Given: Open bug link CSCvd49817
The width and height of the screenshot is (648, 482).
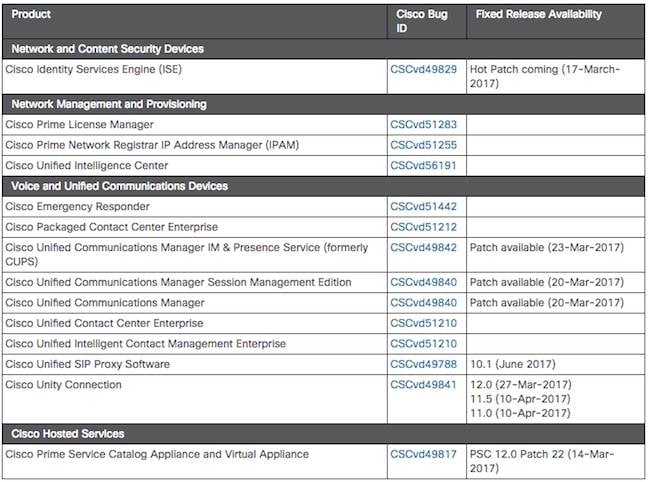Looking at the screenshot, I should click(x=423, y=454).
